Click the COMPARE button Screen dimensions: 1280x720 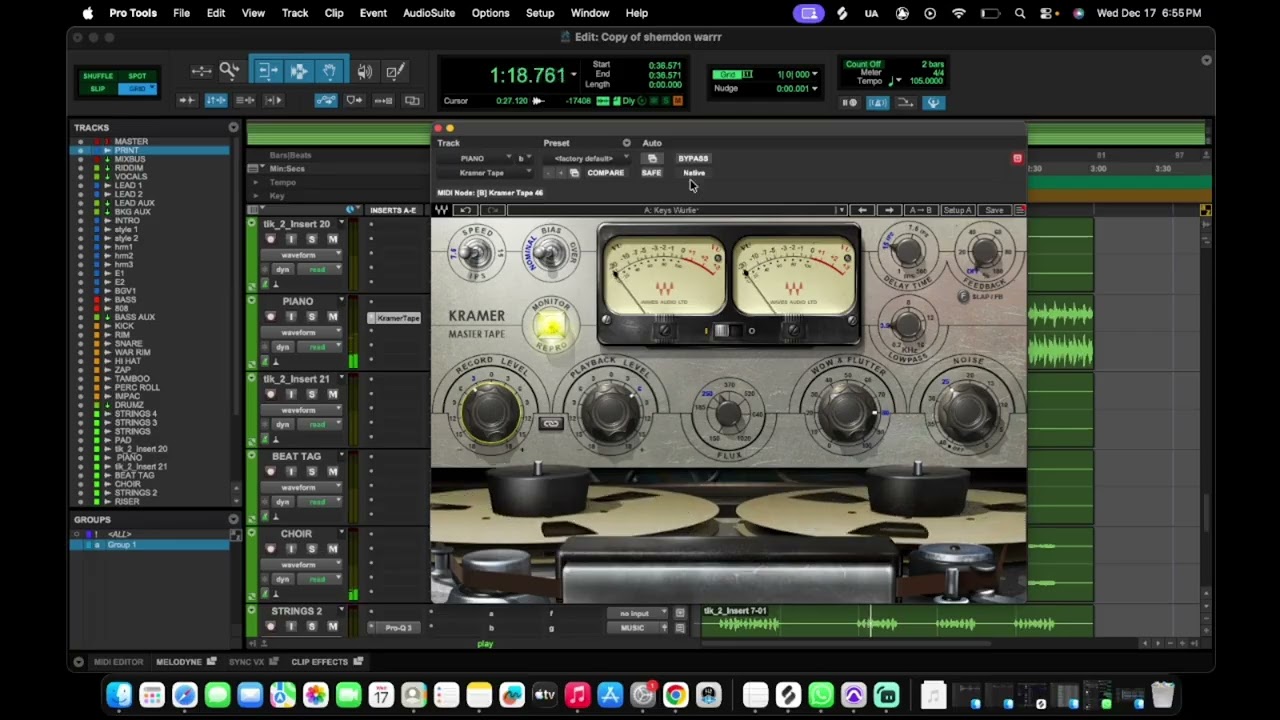605,173
